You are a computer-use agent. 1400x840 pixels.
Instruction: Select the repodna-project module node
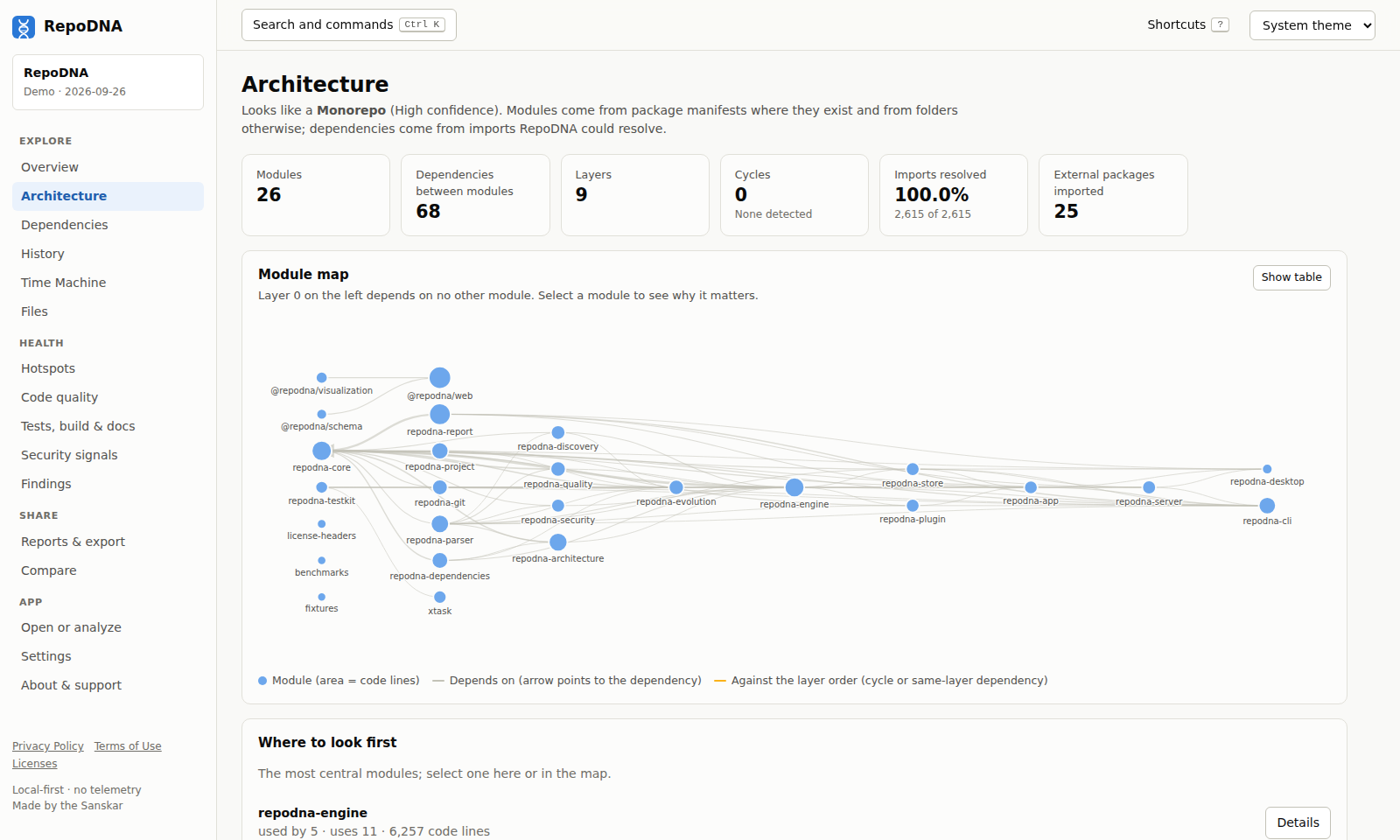click(x=440, y=451)
